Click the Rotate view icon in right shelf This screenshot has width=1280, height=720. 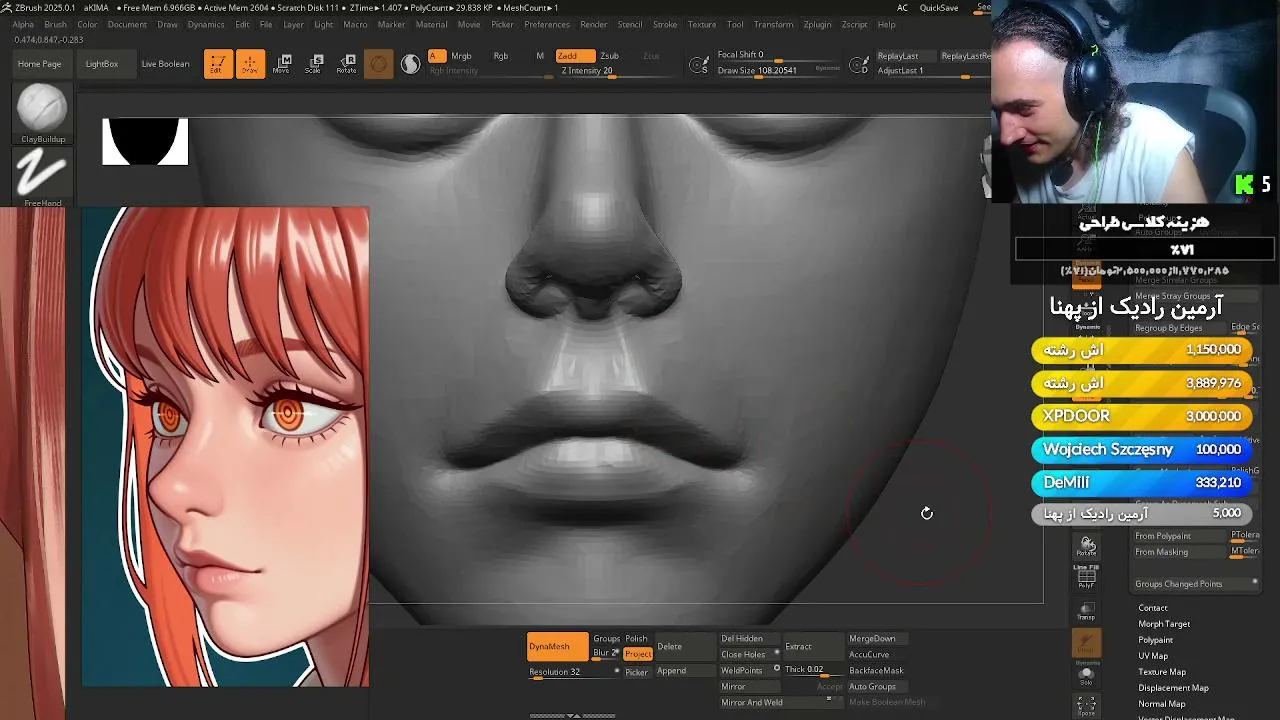pos(1087,546)
